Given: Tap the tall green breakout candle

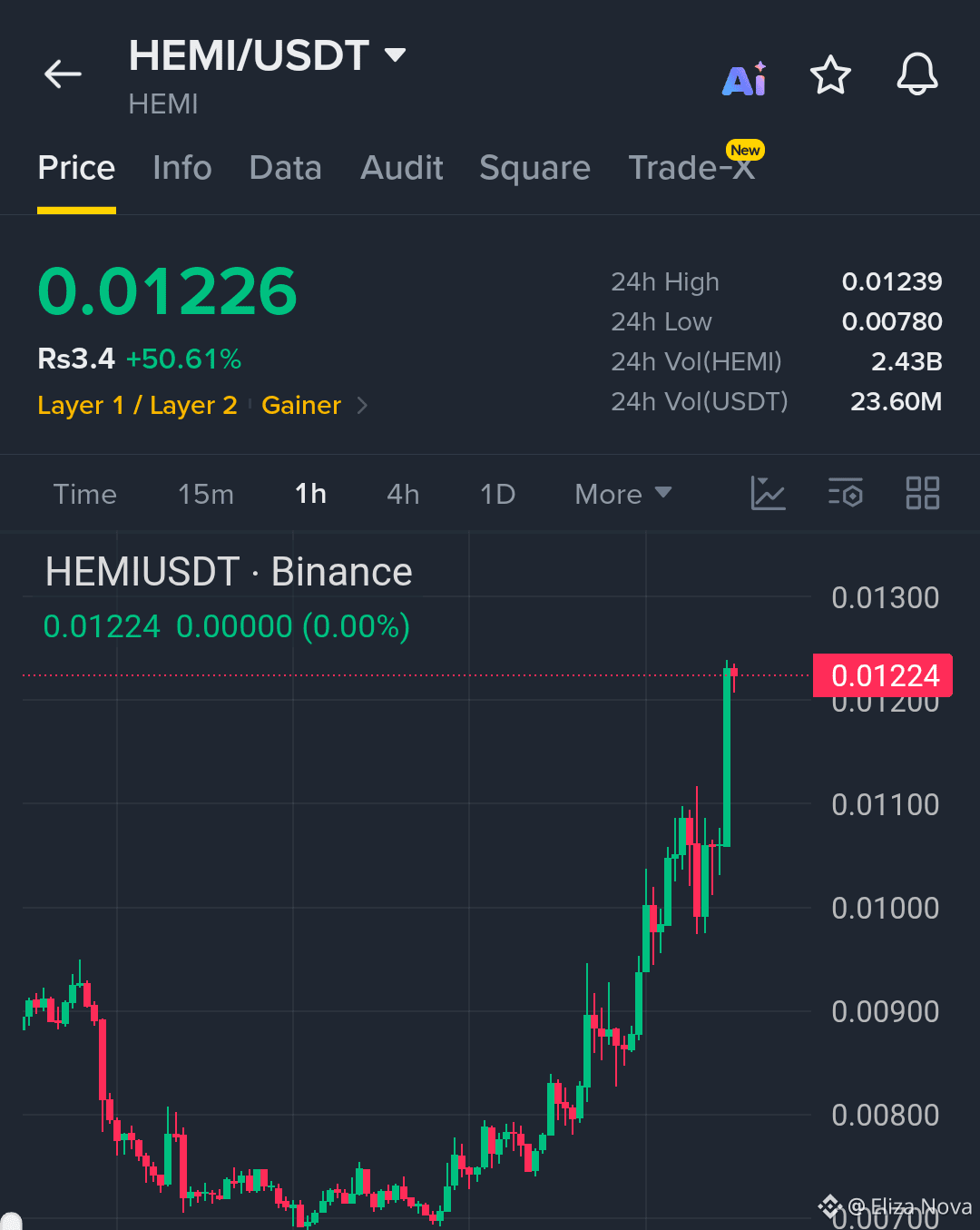Looking at the screenshot, I should point(727,757).
